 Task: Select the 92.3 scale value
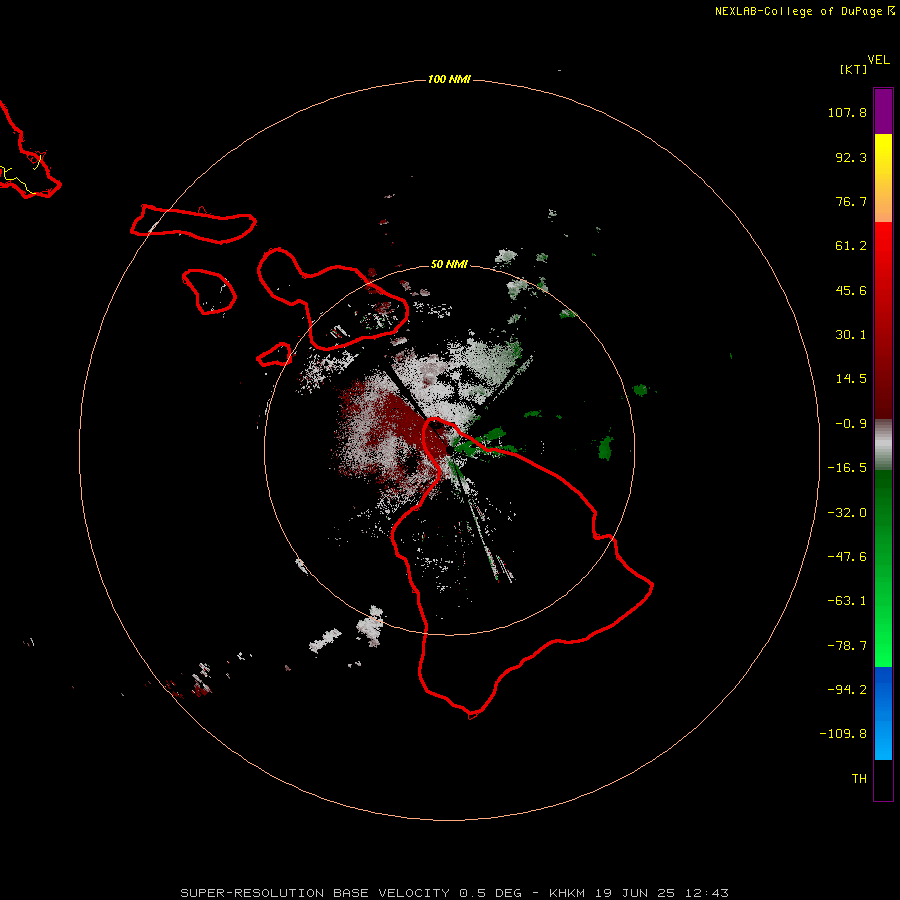tap(851, 157)
